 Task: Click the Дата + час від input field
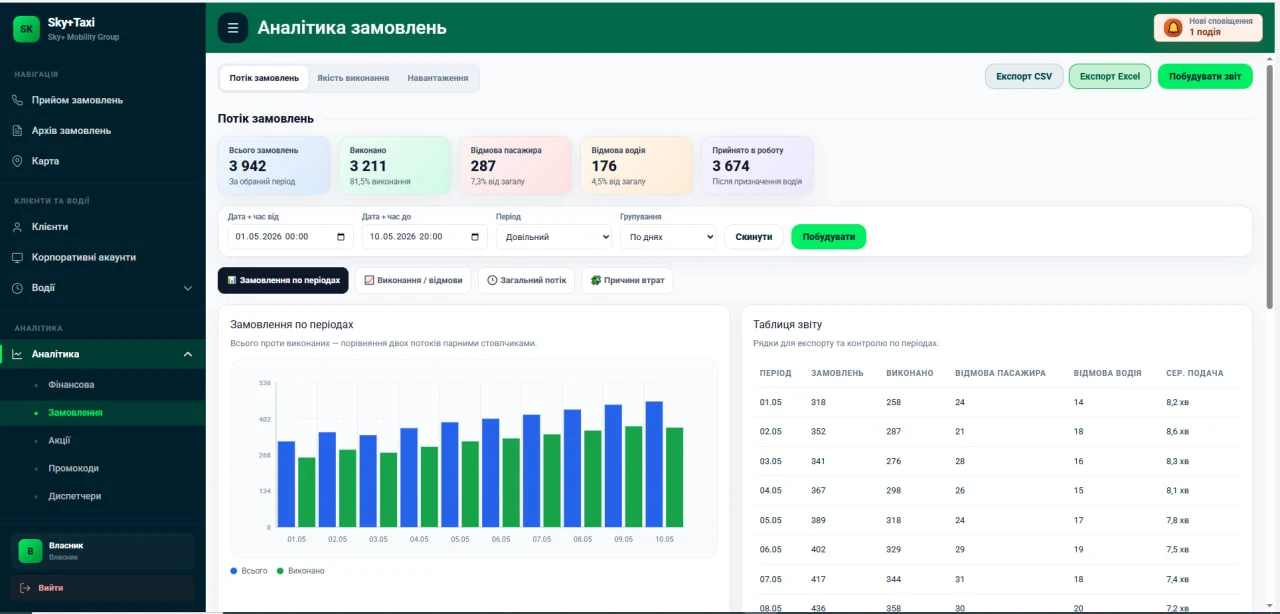(290, 237)
